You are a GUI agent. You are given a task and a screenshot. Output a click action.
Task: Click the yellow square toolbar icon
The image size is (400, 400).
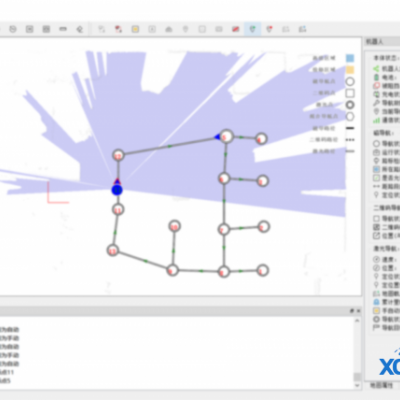click(135, 29)
